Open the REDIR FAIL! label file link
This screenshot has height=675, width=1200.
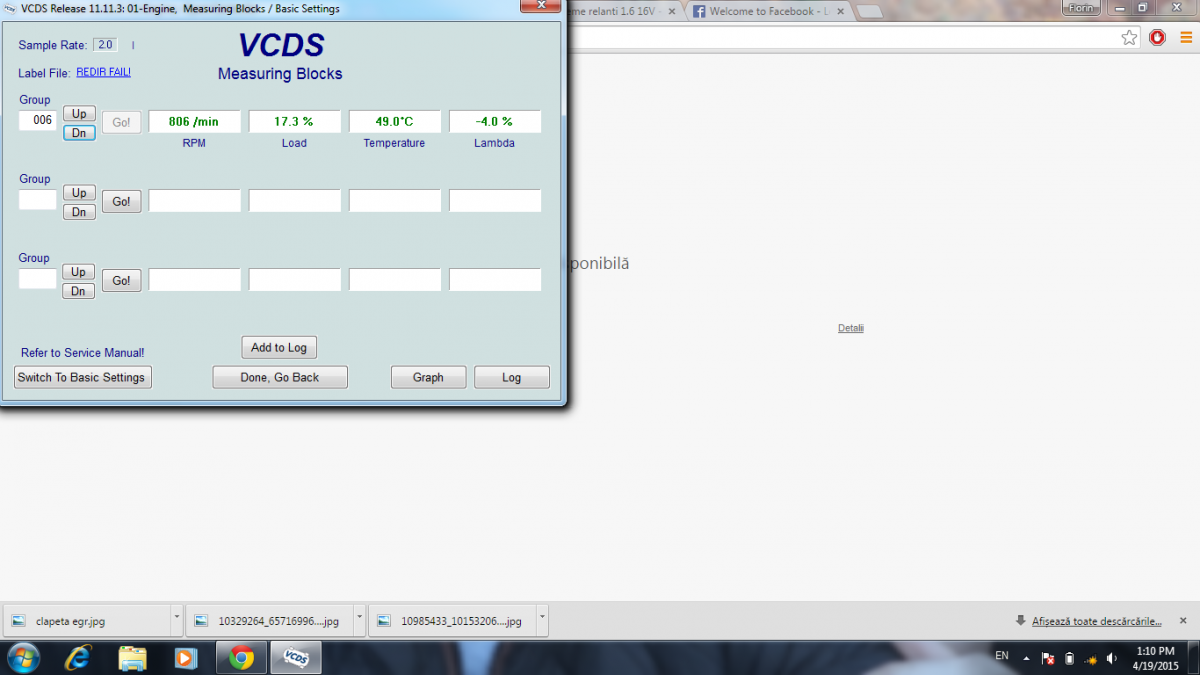point(103,72)
